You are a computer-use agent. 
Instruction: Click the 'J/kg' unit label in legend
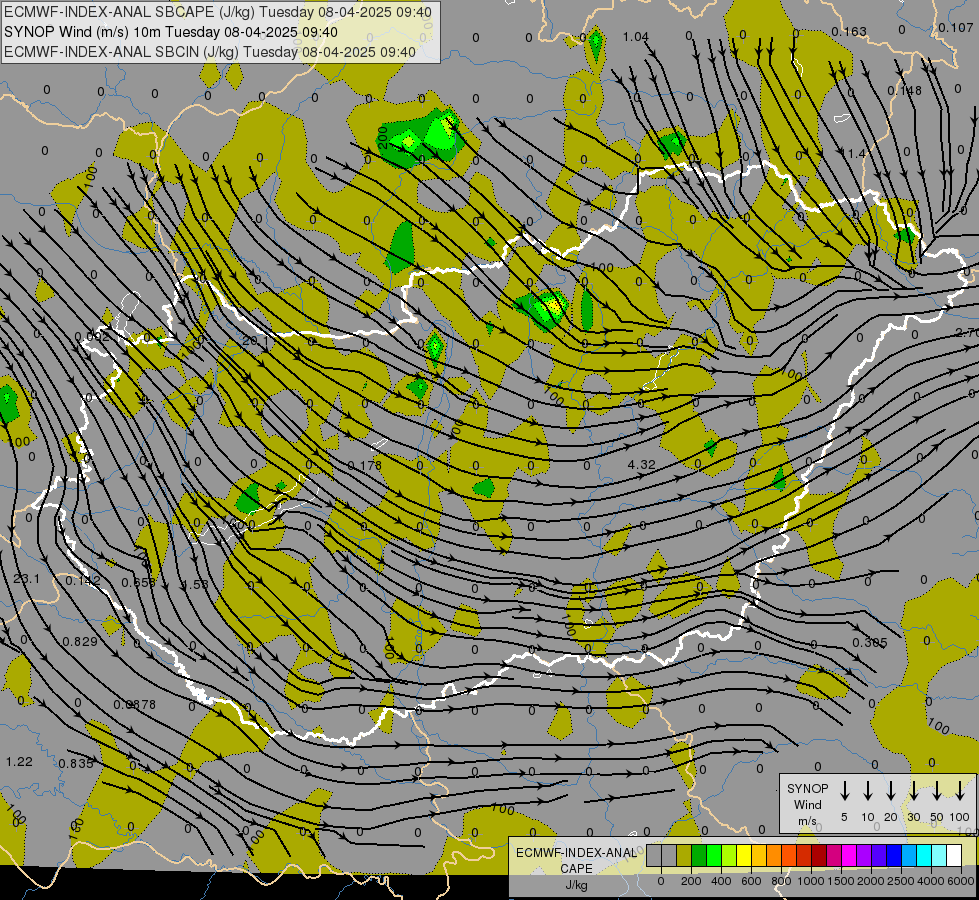pos(576,885)
